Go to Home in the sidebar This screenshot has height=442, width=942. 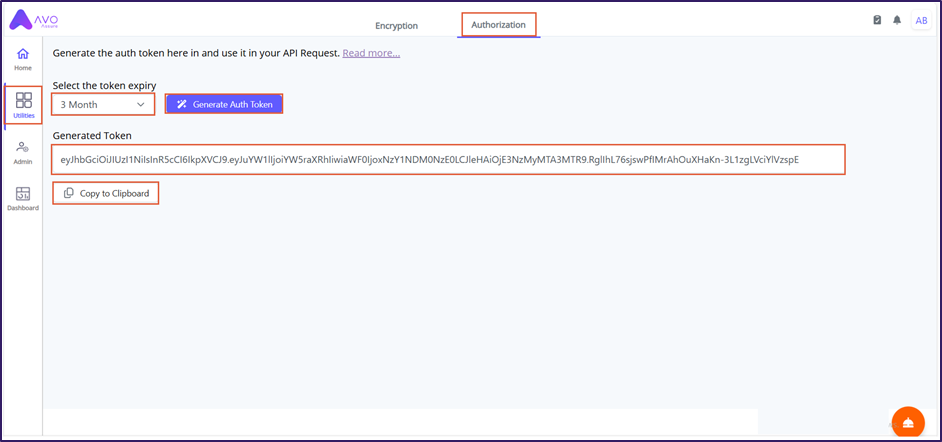23,58
